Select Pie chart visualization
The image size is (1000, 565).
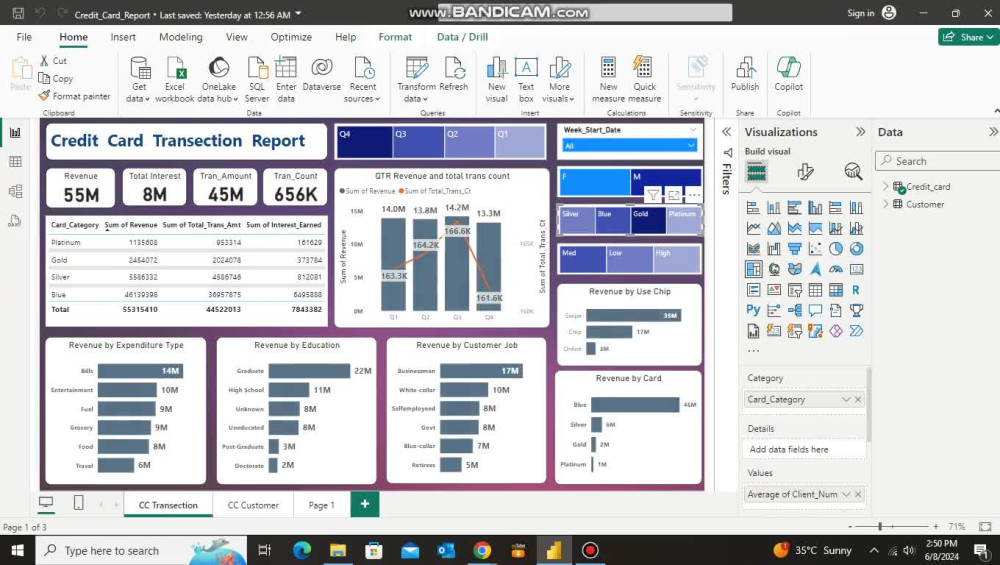coord(835,249)
